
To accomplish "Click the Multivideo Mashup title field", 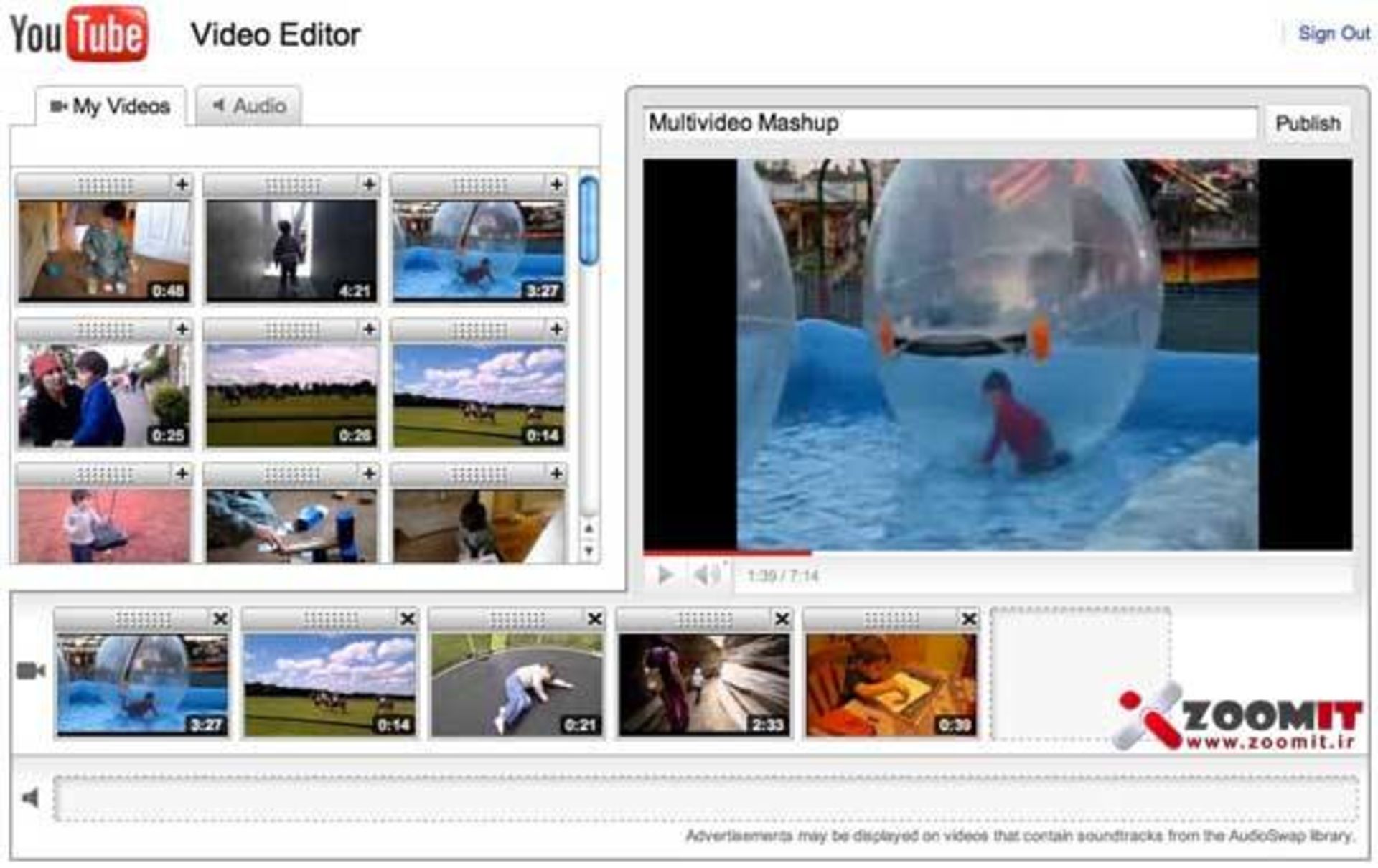I will pos(949,123).
